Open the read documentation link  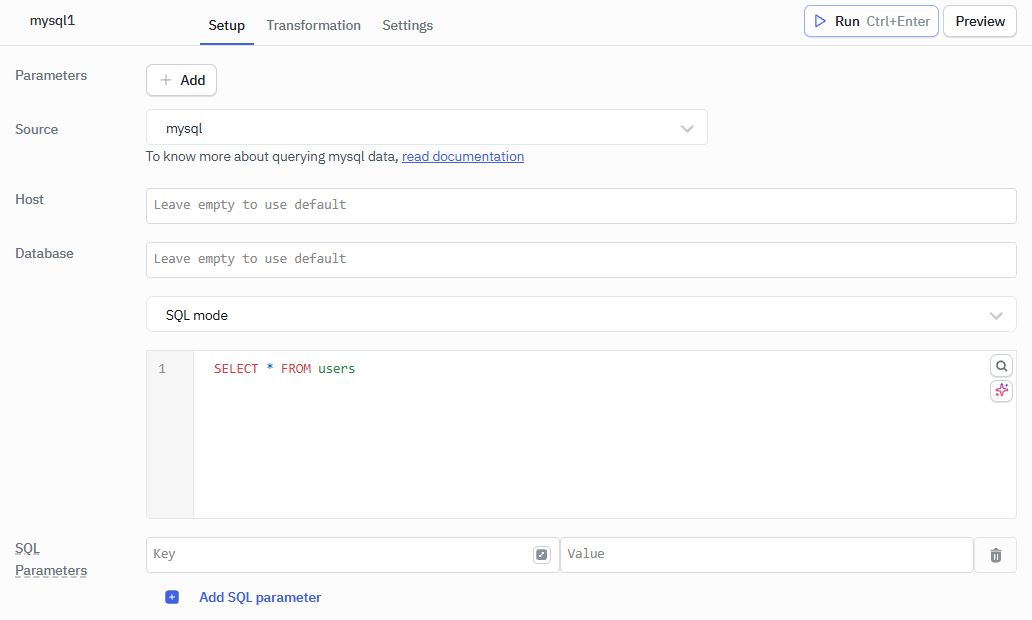pyautogui.click(x=462, y=156)
